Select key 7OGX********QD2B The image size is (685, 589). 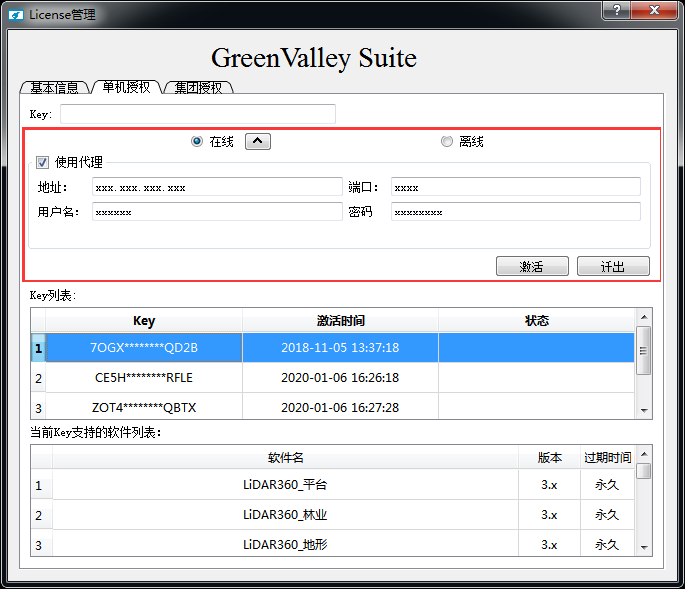point(144,347)
